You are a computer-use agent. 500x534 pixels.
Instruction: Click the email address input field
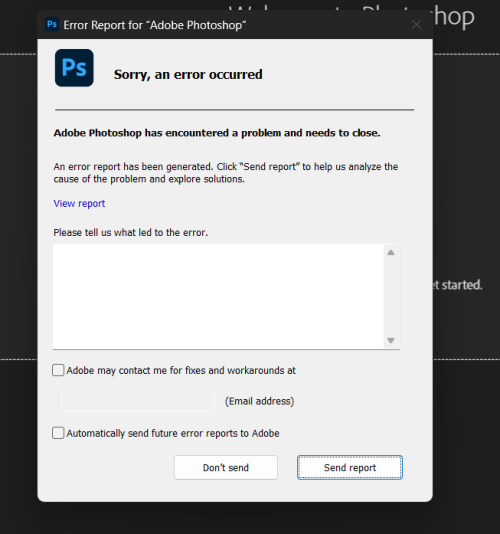tap(138, 401)
